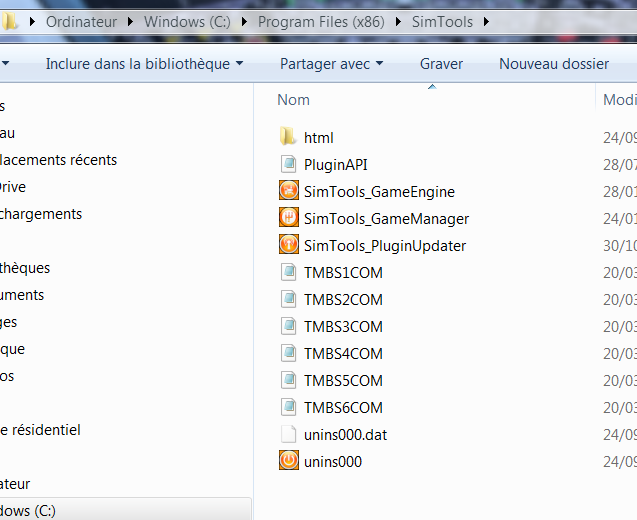Screen dimensions: 637x520
Task: Click the folder icon in address bar
Action: [9, 21]
